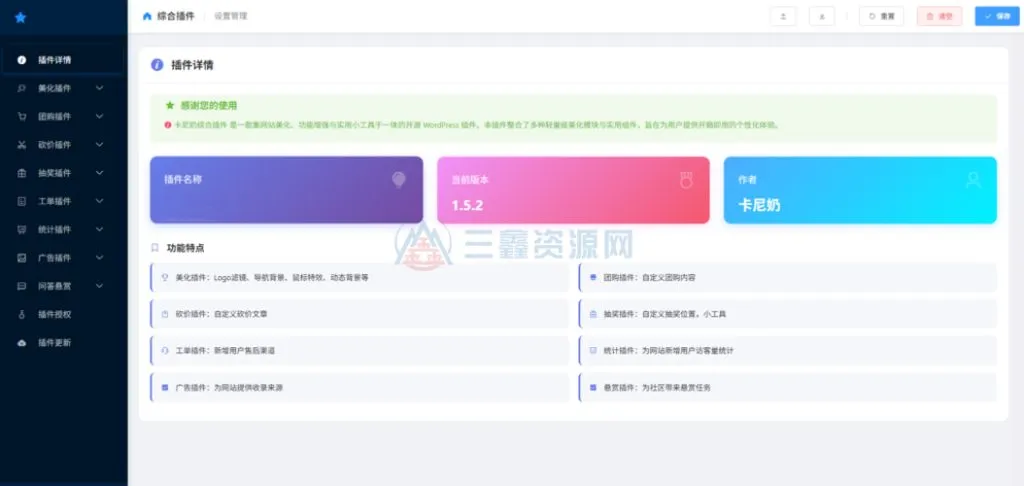The width and height of the screenshot is (1024, 486).
Task: Click the 综合插件 breadcrumb title
Action: click(176, 16)
